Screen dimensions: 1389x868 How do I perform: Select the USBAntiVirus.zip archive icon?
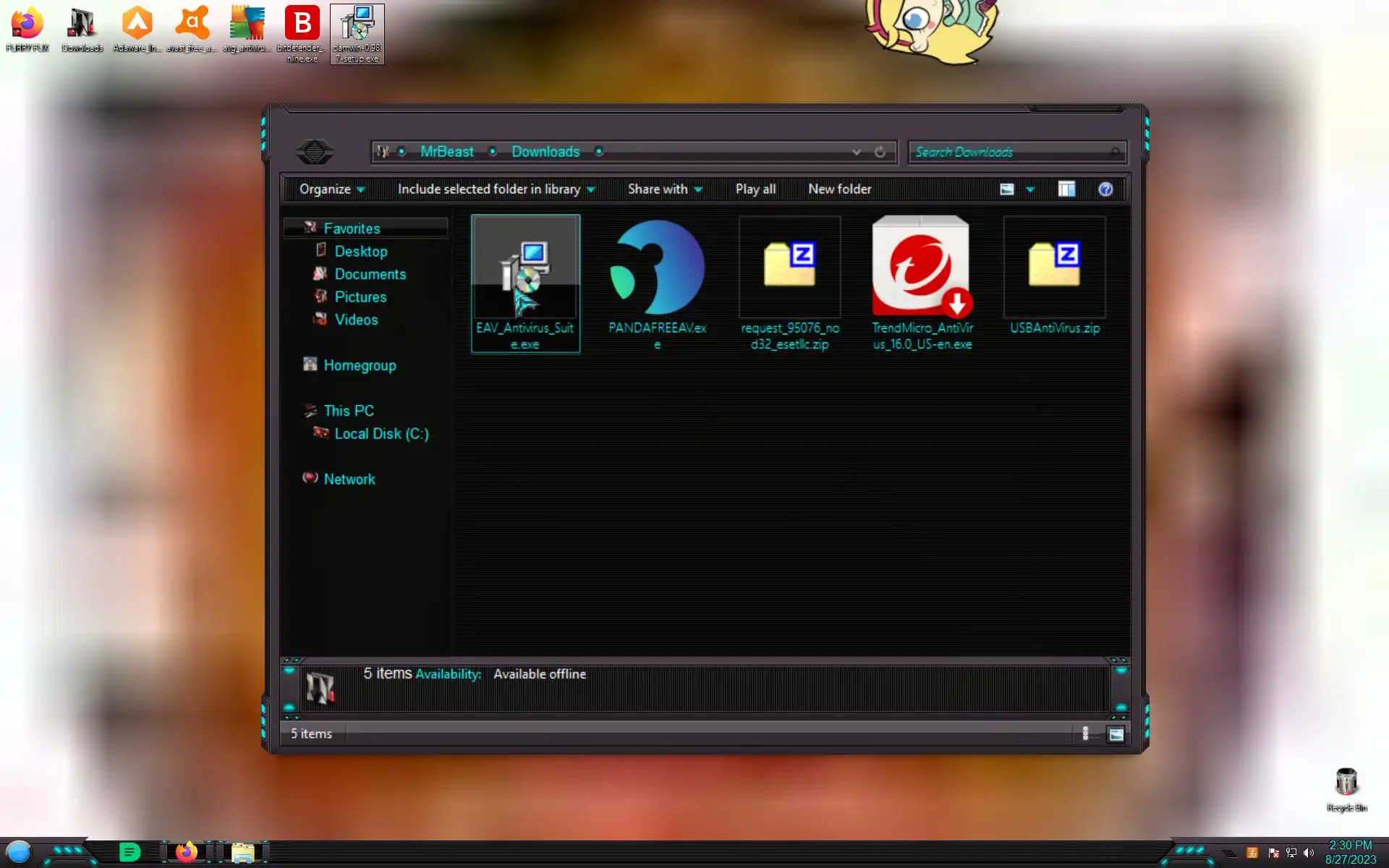point(1054,269)
